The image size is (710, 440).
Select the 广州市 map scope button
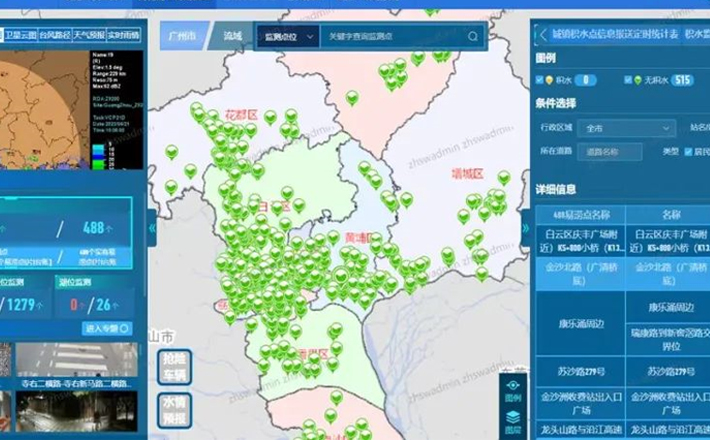(184, 36)
